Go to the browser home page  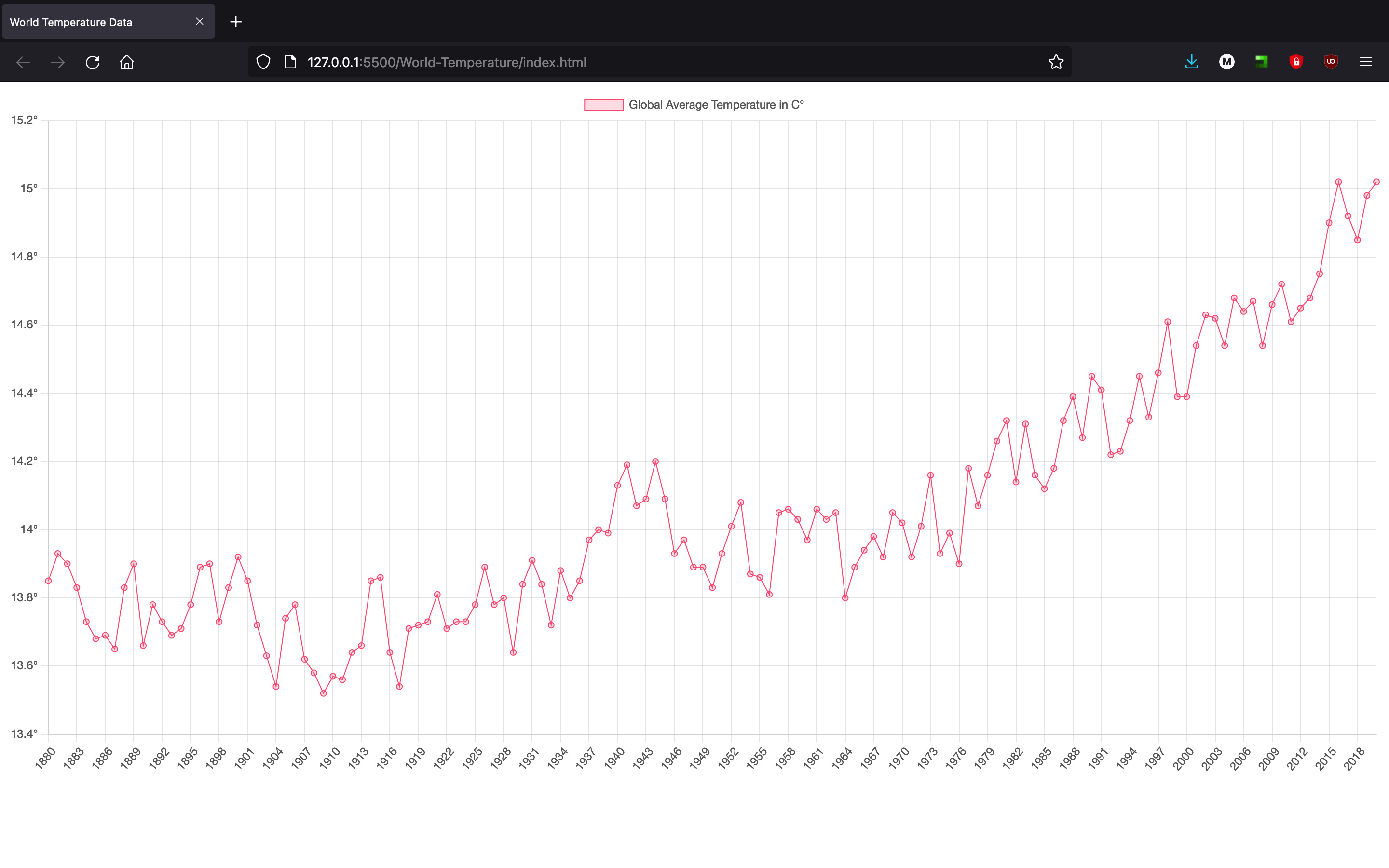pyautogui.click(x=127, y=62)
